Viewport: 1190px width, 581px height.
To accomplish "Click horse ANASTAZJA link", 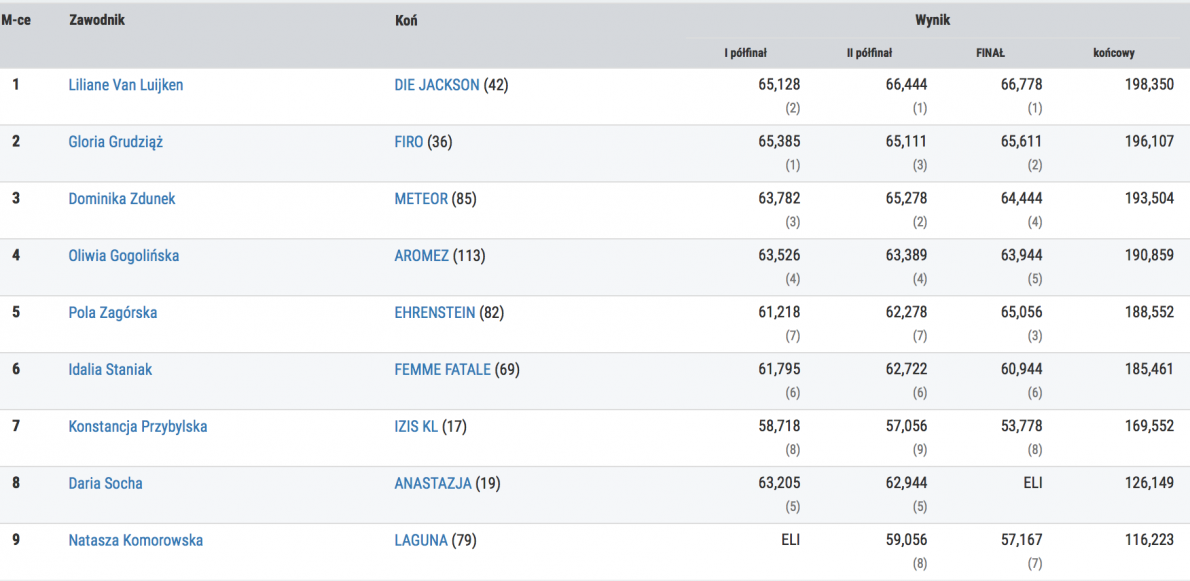I will [432, 484].
